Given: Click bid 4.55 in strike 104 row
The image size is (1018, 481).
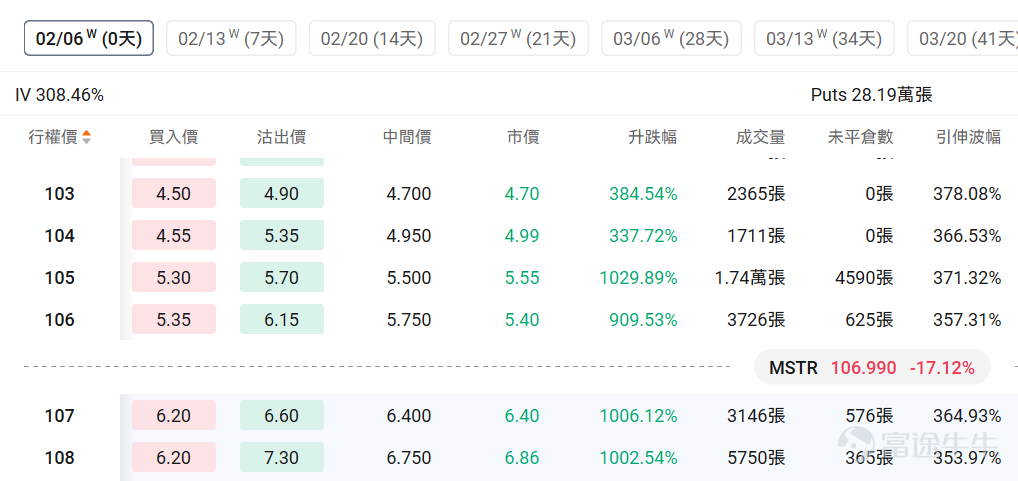Looking at the screenshot, I should pos(174,236).
